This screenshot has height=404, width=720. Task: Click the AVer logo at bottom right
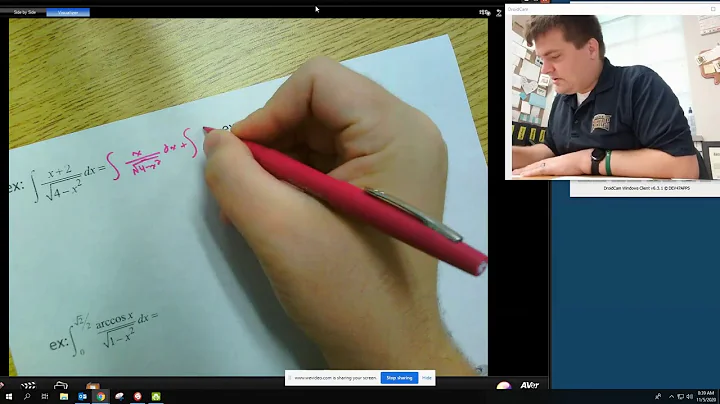529,385
